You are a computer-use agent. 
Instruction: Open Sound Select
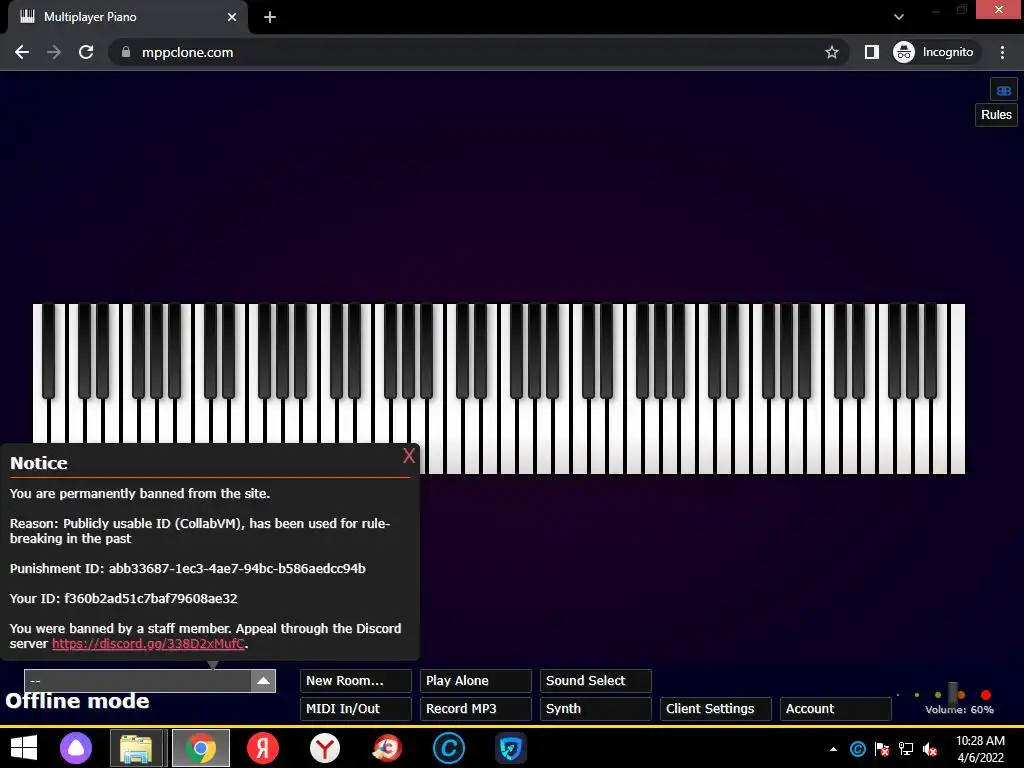click(x=596, y=680)
